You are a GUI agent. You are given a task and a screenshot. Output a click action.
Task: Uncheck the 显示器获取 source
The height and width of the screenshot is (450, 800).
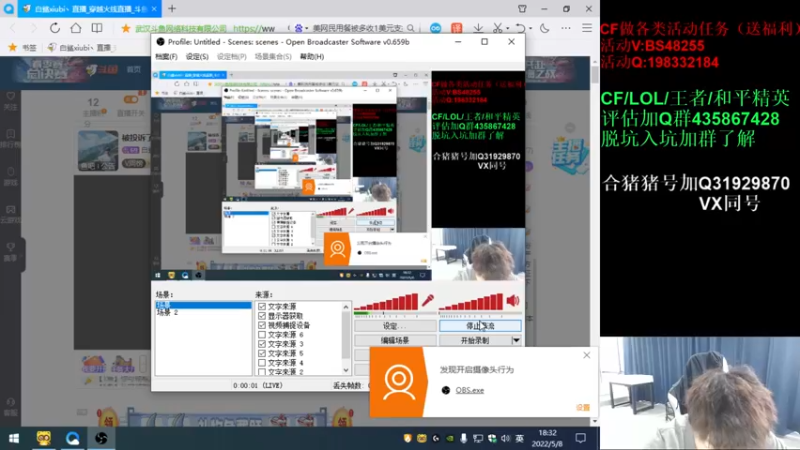point(262,316)
